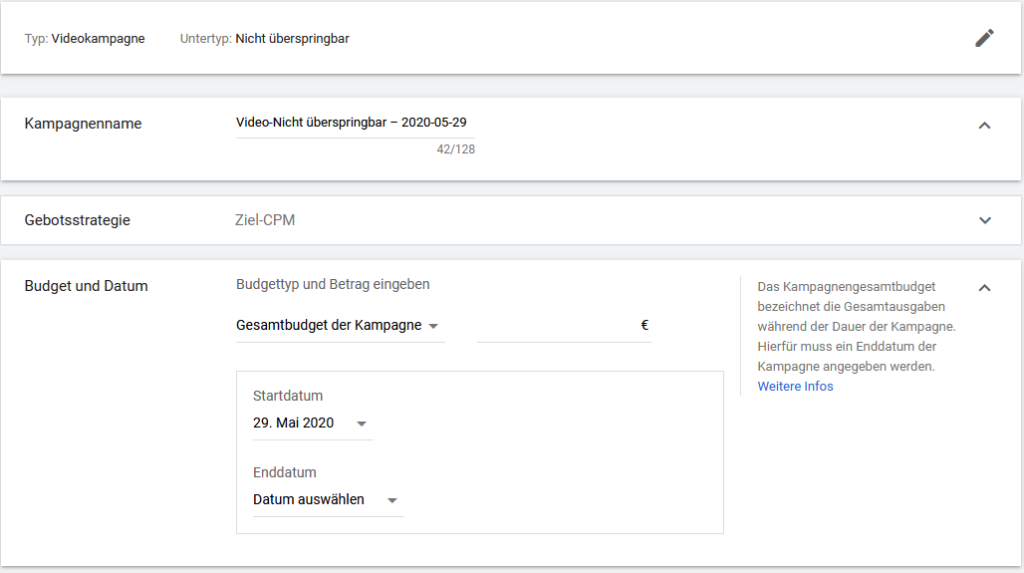This screenshot has height=573, width=1024.
Task: Select the Gebotsstrategie section heading
Action: (x=77, y=220)
